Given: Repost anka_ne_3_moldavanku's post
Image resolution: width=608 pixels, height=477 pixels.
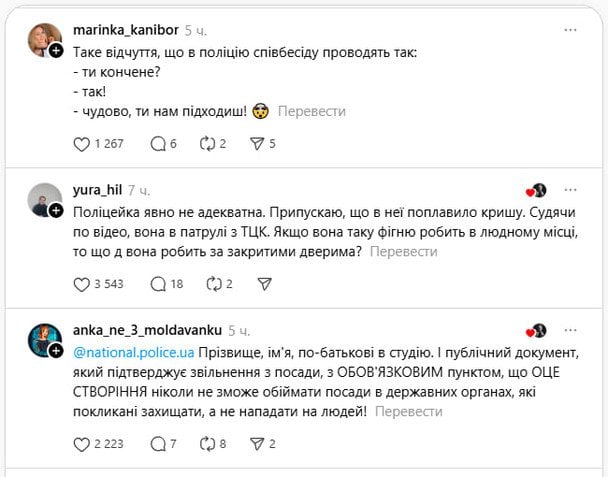Looking at the screenshot, I should point(208,443).
